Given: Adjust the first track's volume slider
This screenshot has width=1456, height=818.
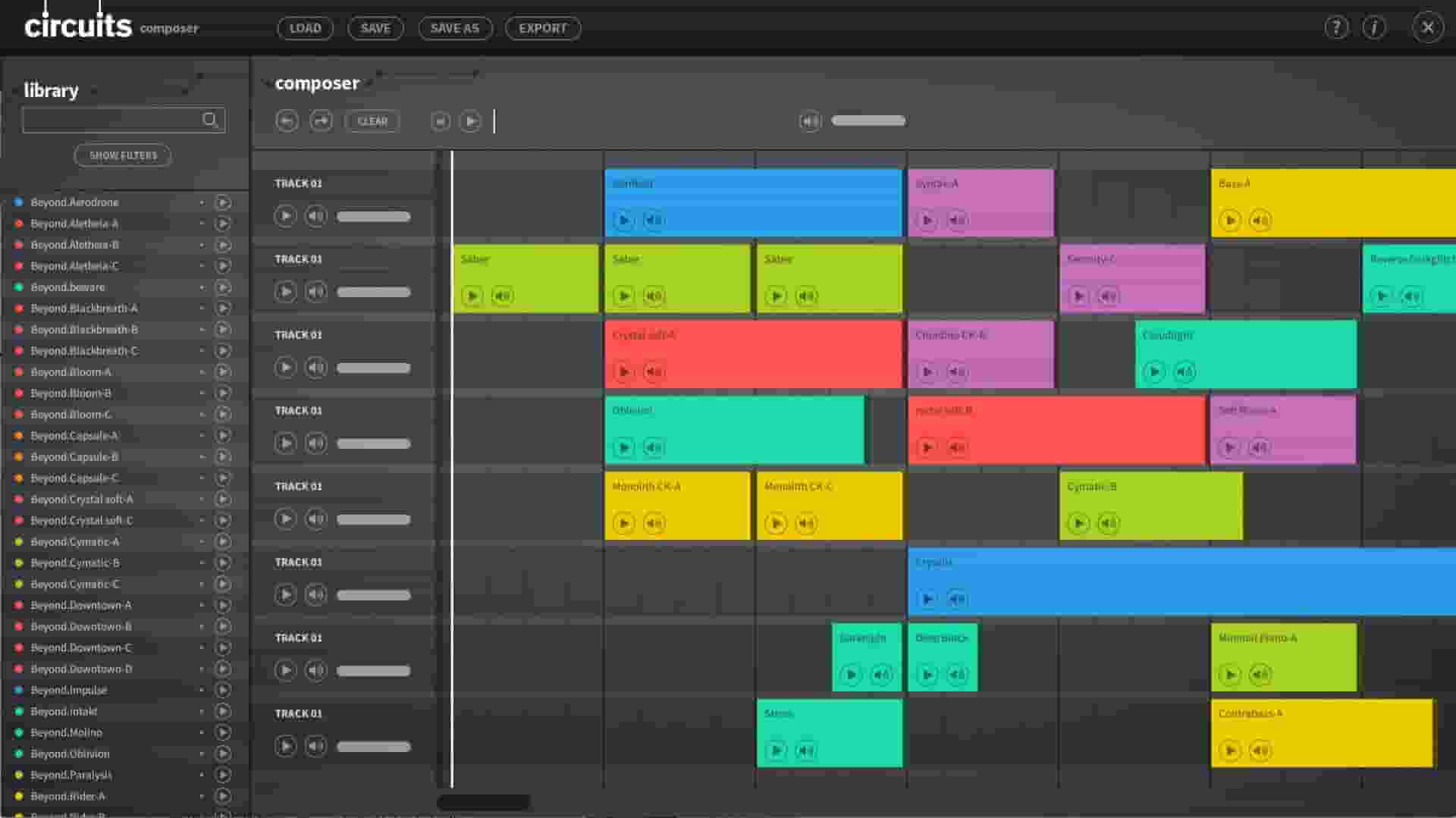Looking at the screenshot, I should (x=373, y=215).
